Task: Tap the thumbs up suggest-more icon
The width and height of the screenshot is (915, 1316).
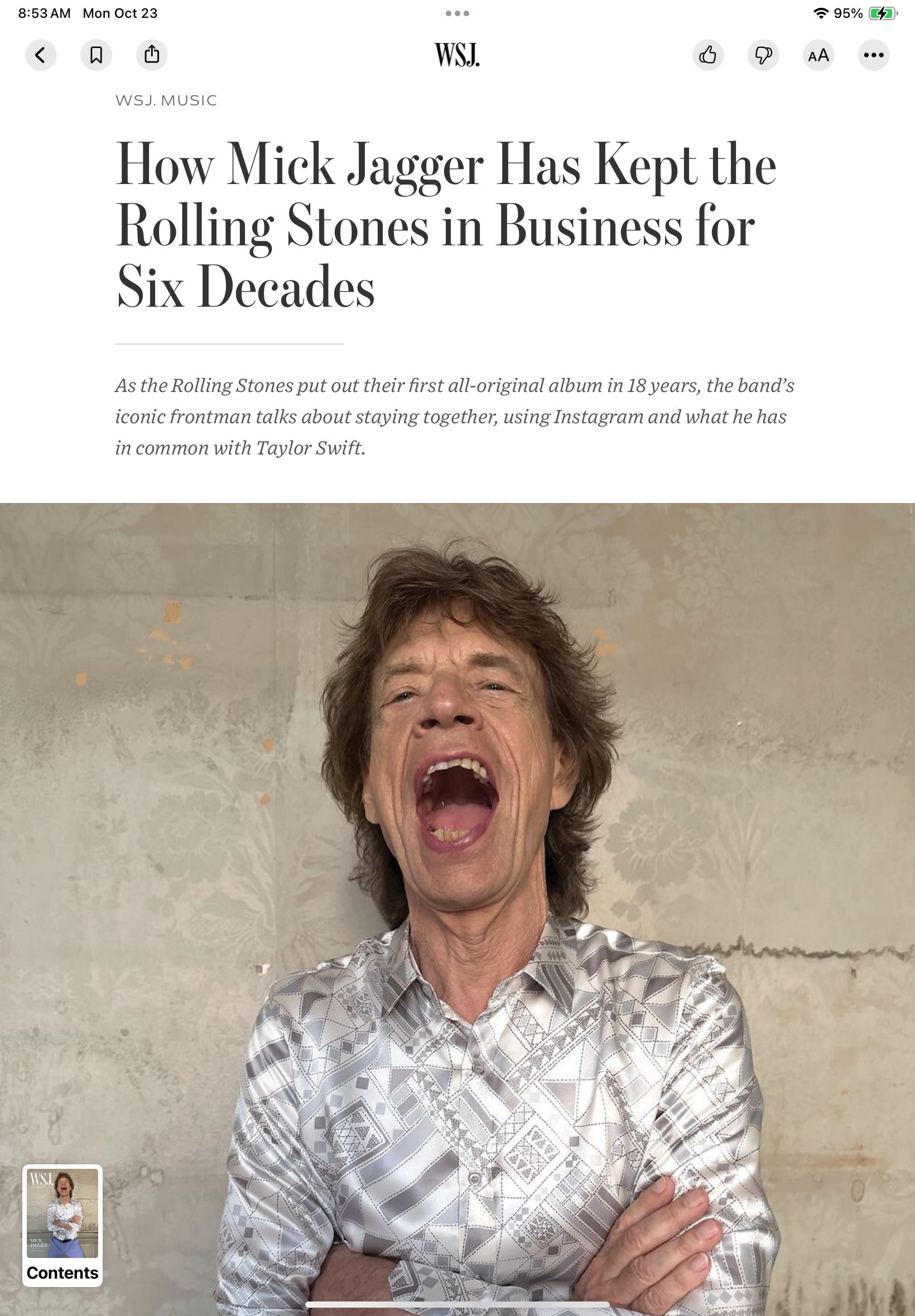Action: coord(708,55)
